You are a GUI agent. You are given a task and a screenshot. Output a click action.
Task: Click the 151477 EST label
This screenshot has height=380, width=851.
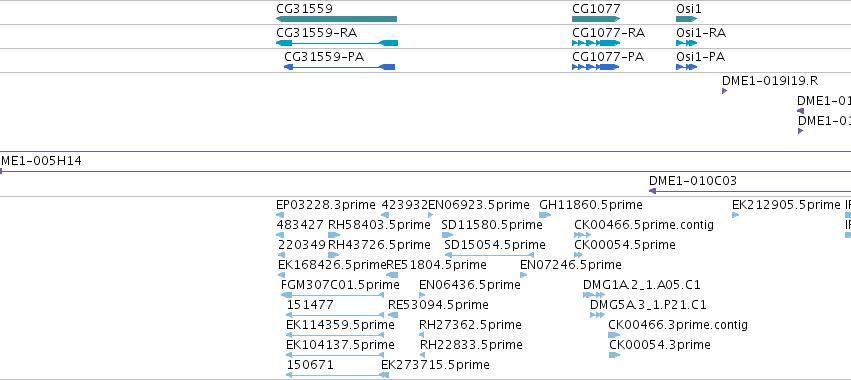pyautogui.click(x=310, y=305)
